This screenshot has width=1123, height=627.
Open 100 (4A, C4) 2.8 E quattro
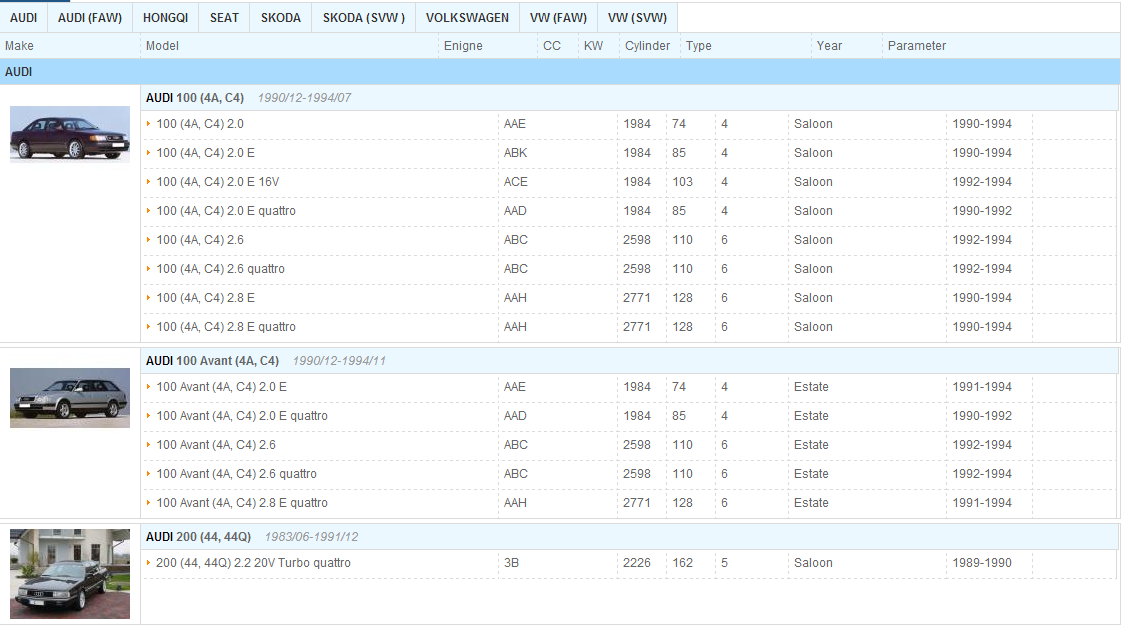pyautogui.click(x=226, y=327)
